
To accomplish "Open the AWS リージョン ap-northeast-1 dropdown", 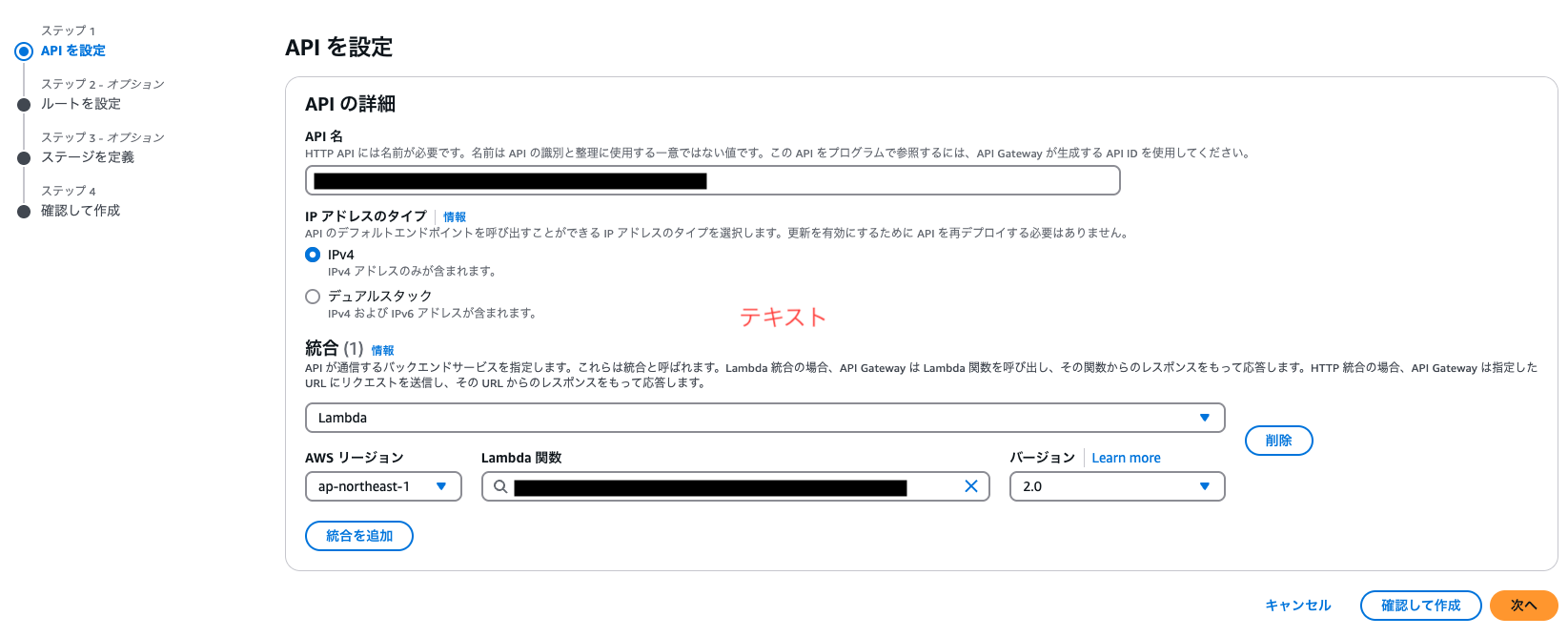I will coord(383,486).
